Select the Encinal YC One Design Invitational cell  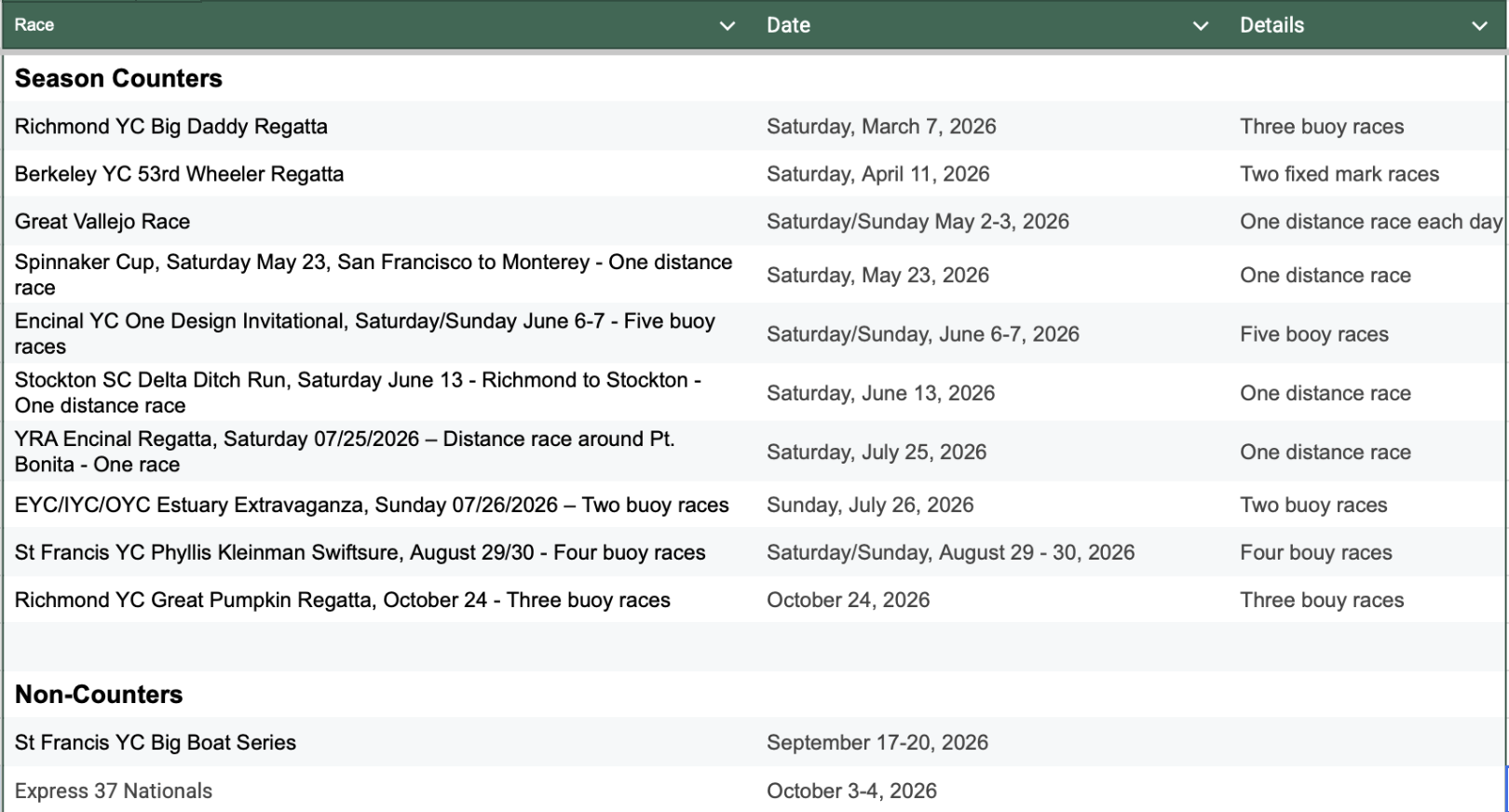coord(364,333)
